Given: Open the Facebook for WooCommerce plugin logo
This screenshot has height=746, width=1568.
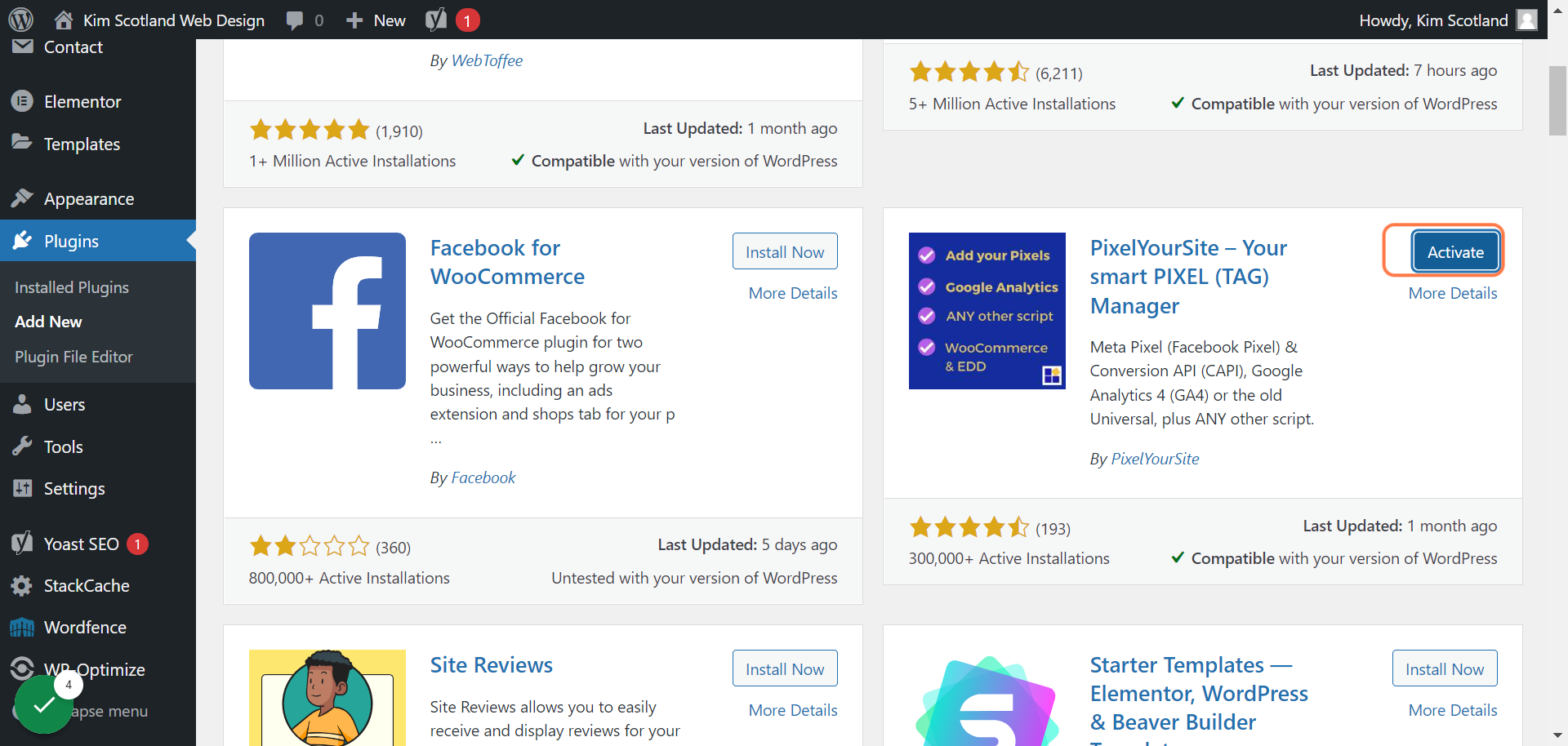Looking at the screenshot, I should click(x=327, y=311).
